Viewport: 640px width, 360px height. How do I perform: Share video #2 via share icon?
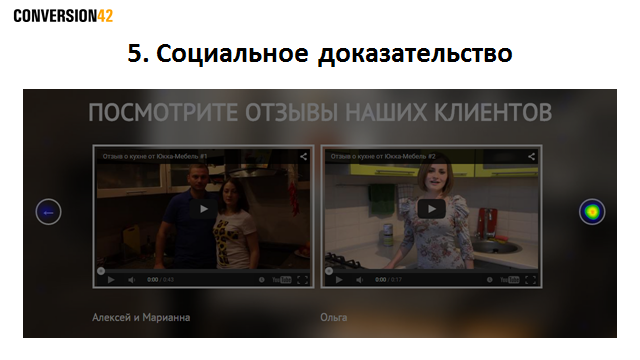tap(531, 156)
